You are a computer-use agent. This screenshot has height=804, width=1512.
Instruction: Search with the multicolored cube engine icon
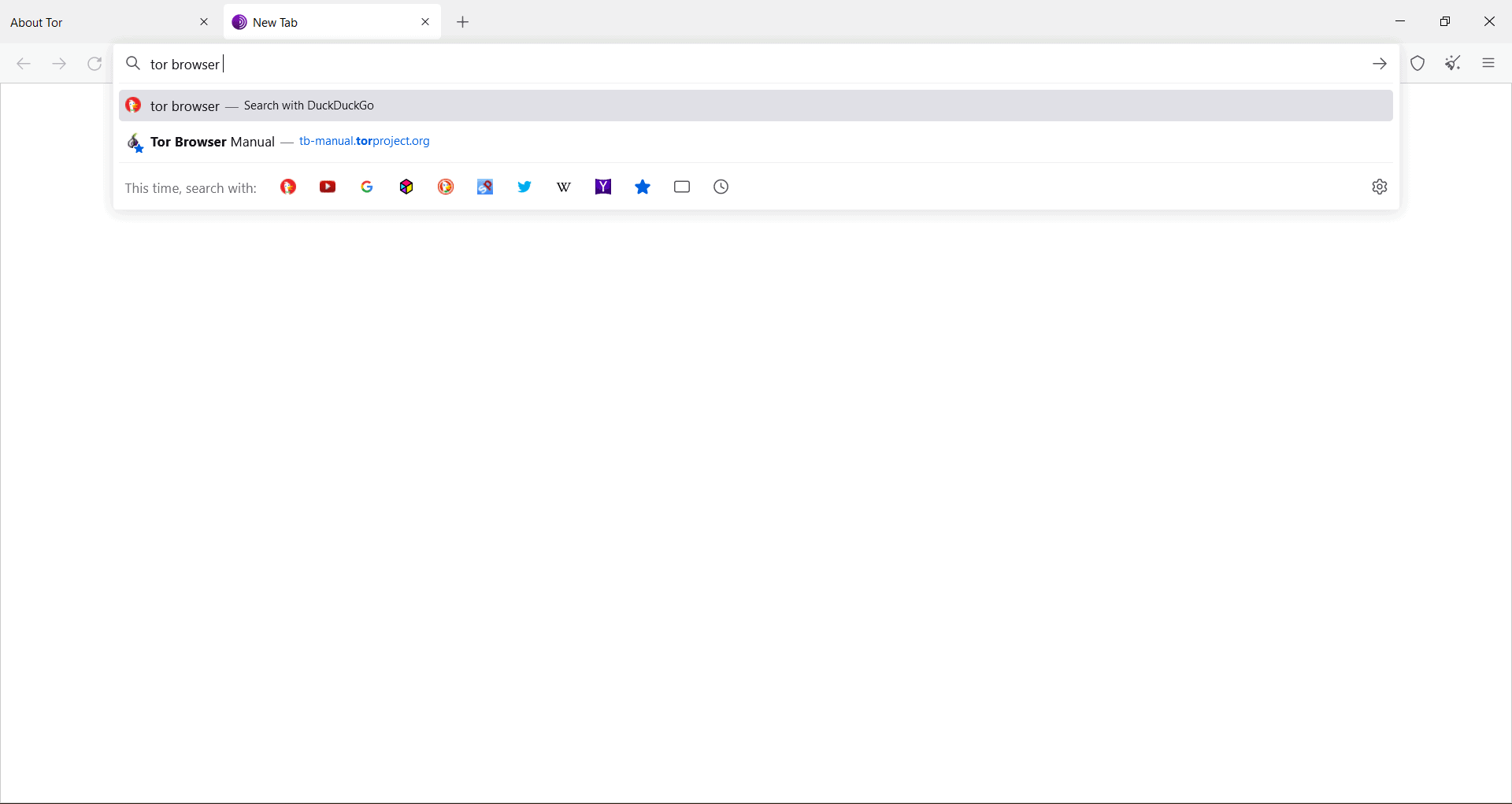point(406,187)
